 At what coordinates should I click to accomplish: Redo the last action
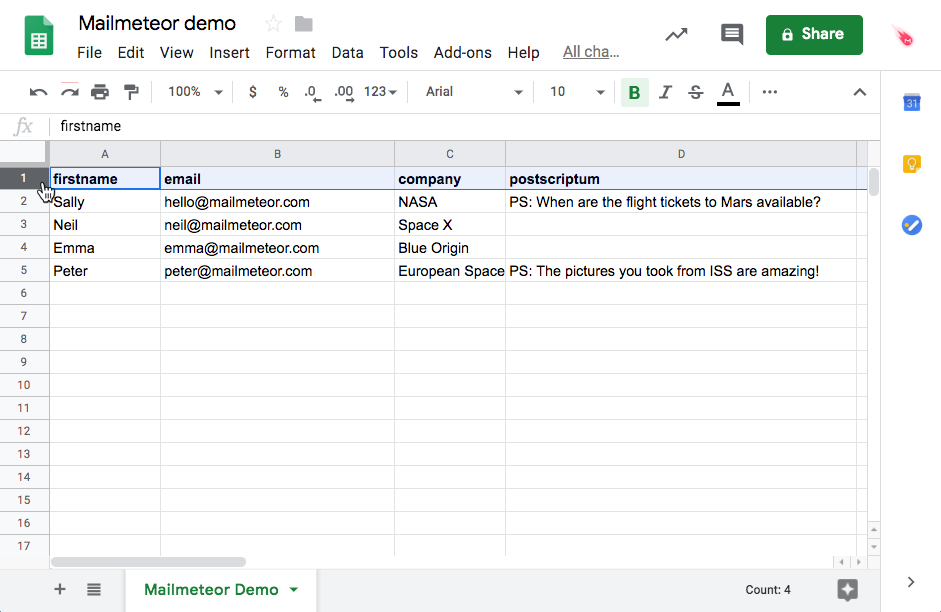pyautogui.click(x=70, y=92)
